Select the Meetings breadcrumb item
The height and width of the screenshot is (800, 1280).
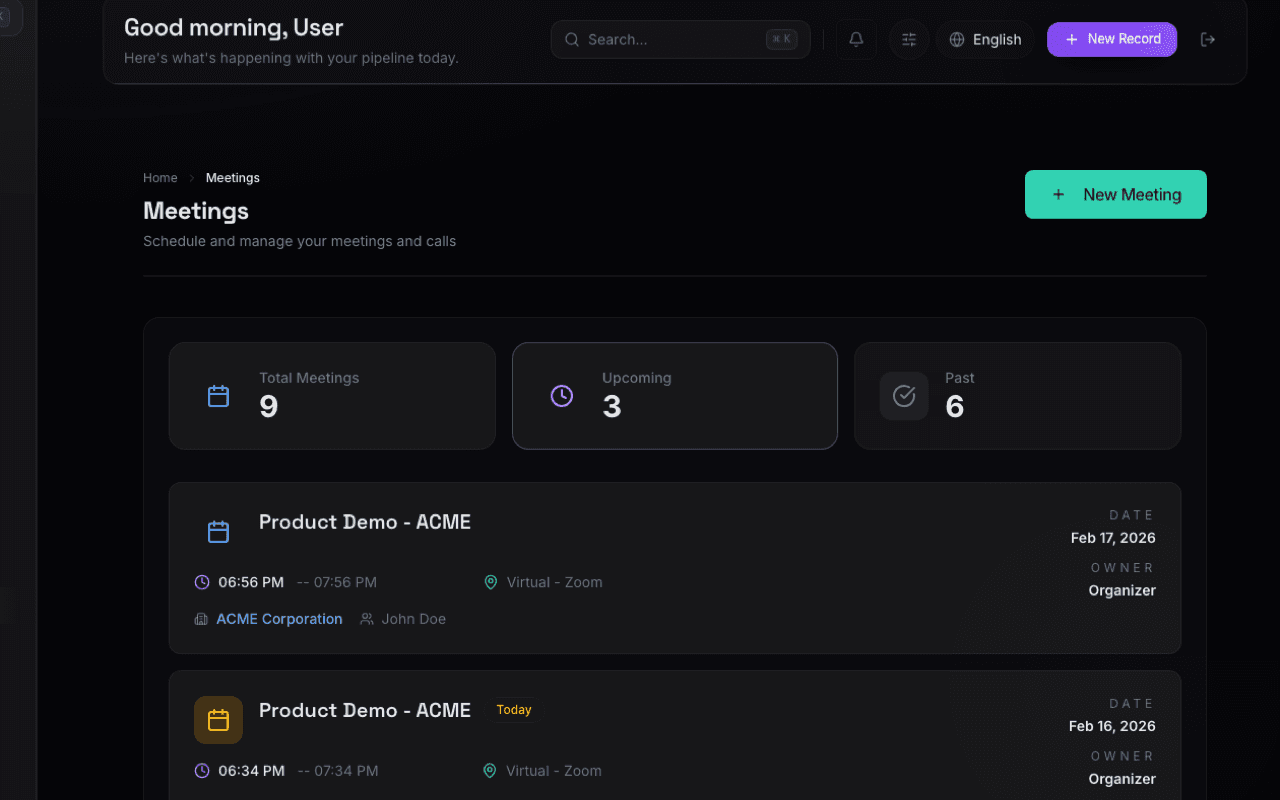click(x=232, y=177)
